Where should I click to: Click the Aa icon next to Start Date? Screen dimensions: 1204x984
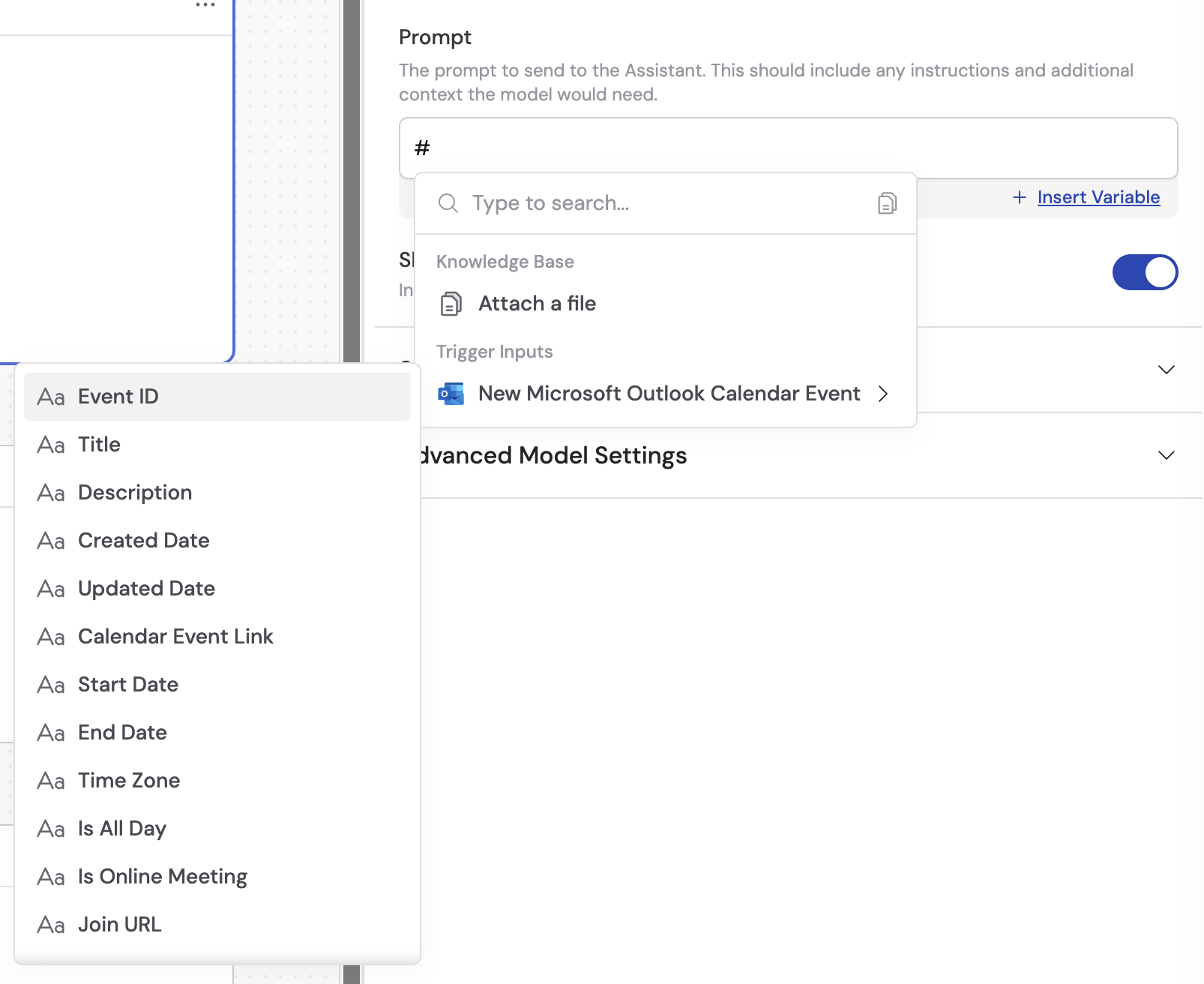click(50, 685)
